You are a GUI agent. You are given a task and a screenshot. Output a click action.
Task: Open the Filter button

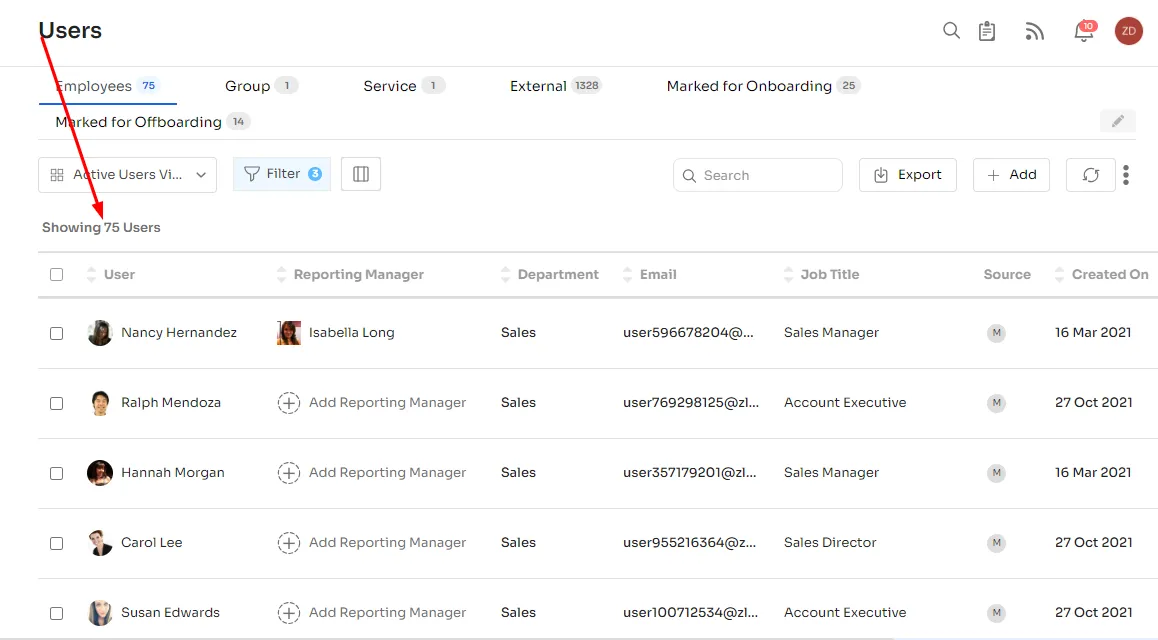[282, 174]
